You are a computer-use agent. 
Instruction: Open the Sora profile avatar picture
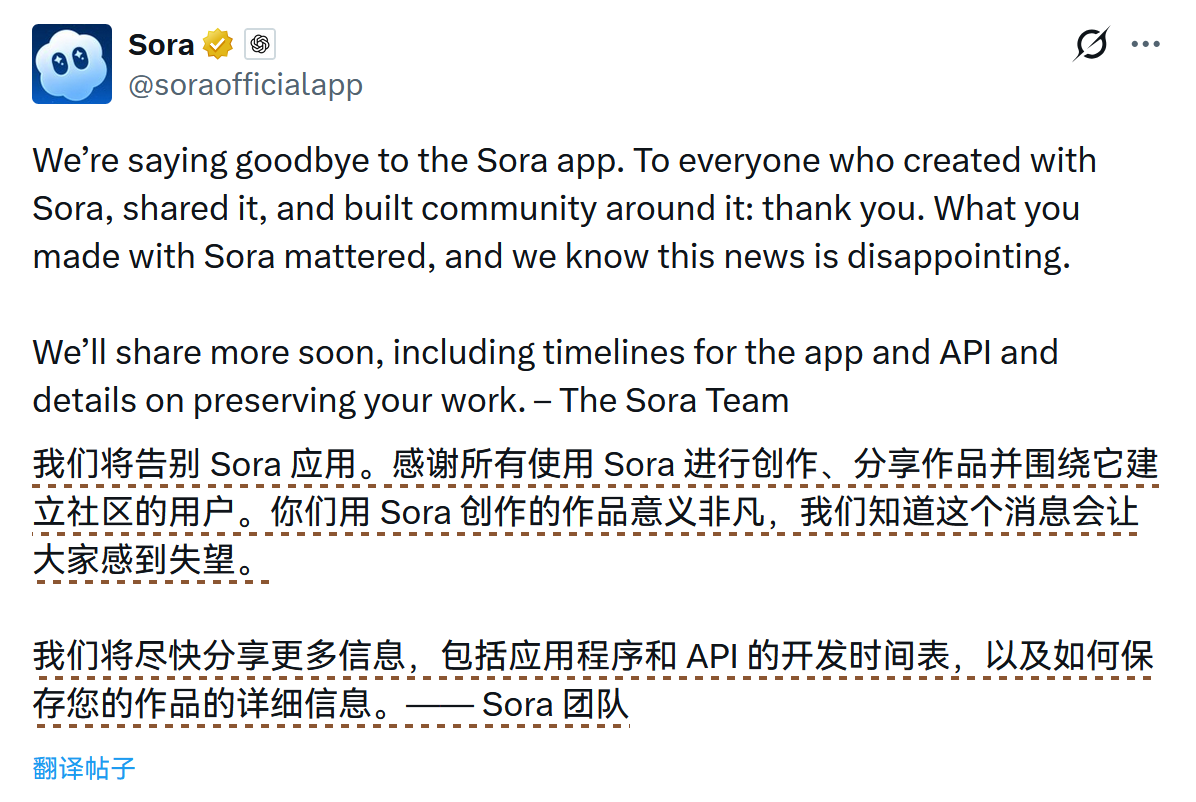(72, 64)
